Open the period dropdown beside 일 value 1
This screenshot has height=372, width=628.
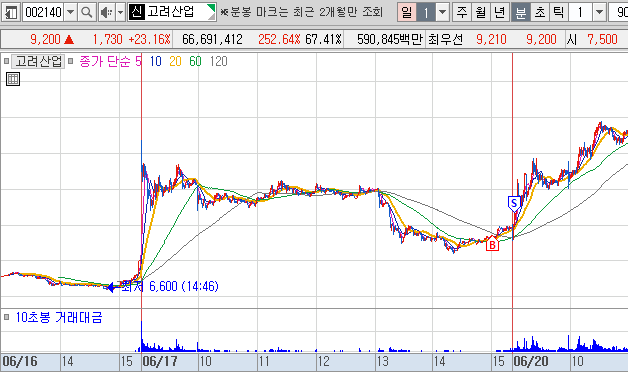pos(442,12)
